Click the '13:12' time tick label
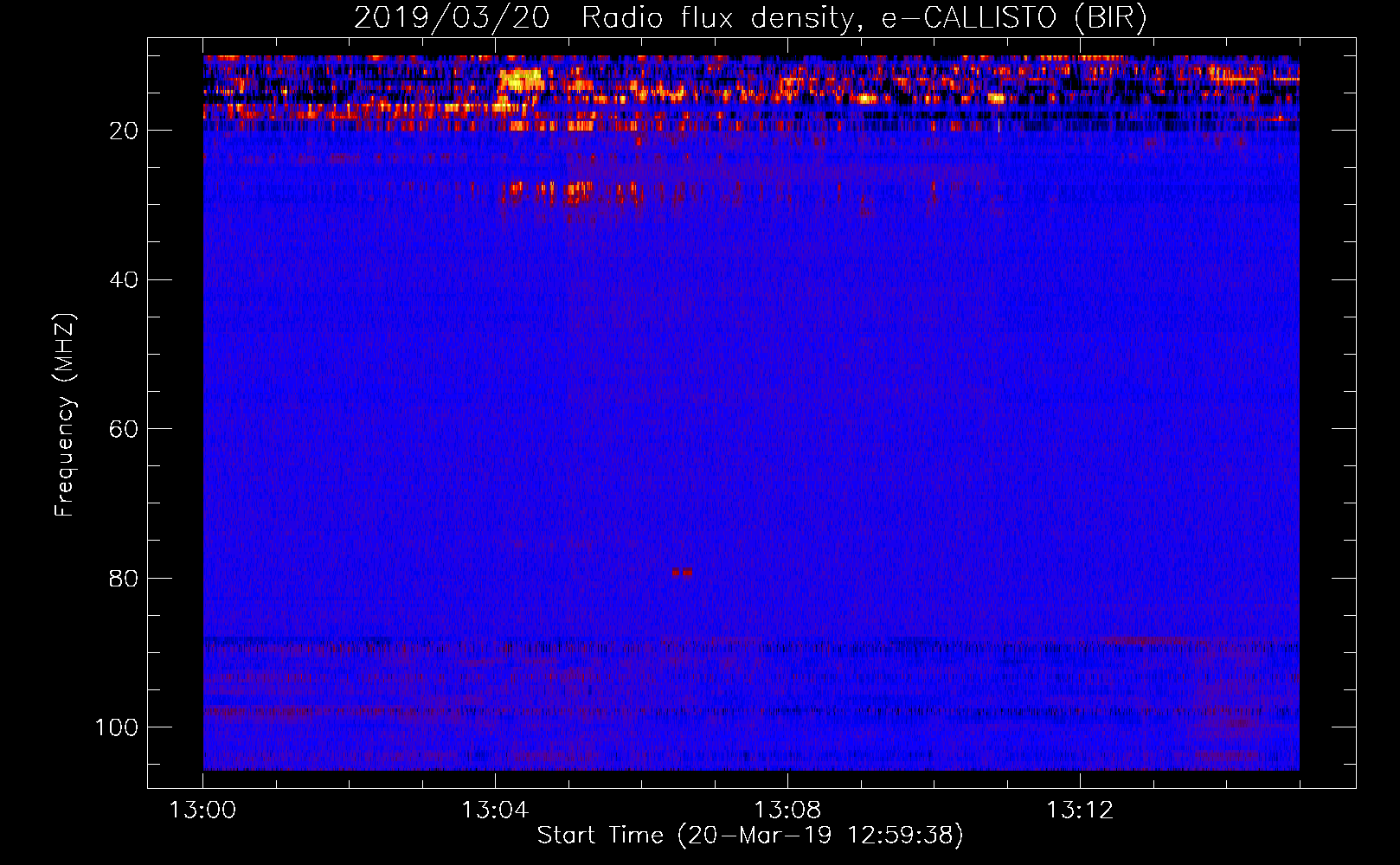The image size is (1400, 865). coord(1080,810)
